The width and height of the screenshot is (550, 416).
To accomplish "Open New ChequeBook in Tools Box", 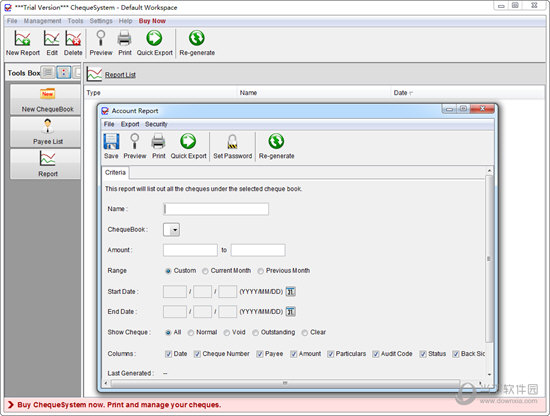I will [46, 100].
